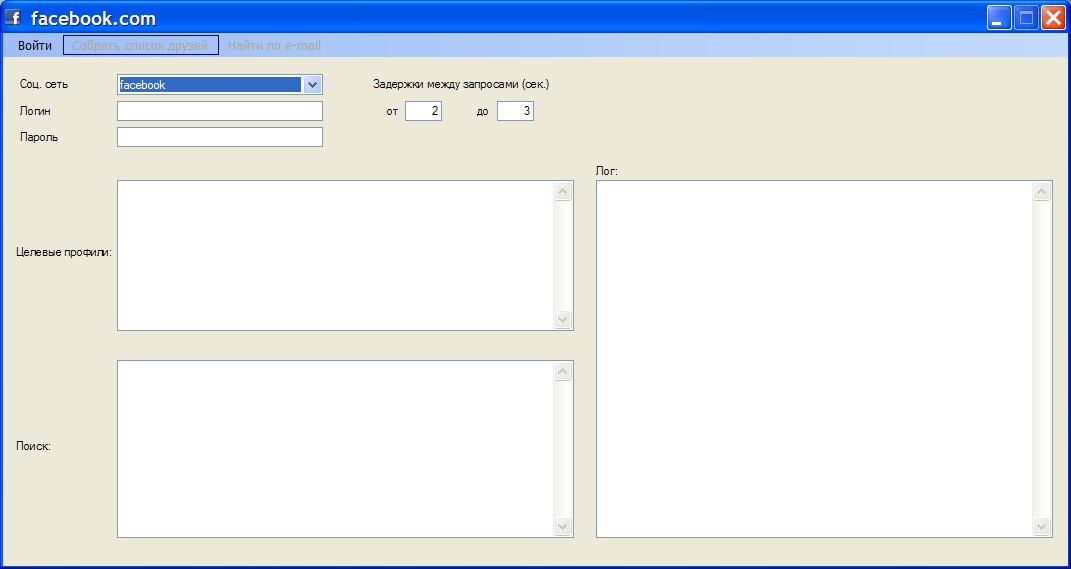Open the Соц. сеть dropdown arrow
Viewport: 1071px width, 569px height.
312,85
